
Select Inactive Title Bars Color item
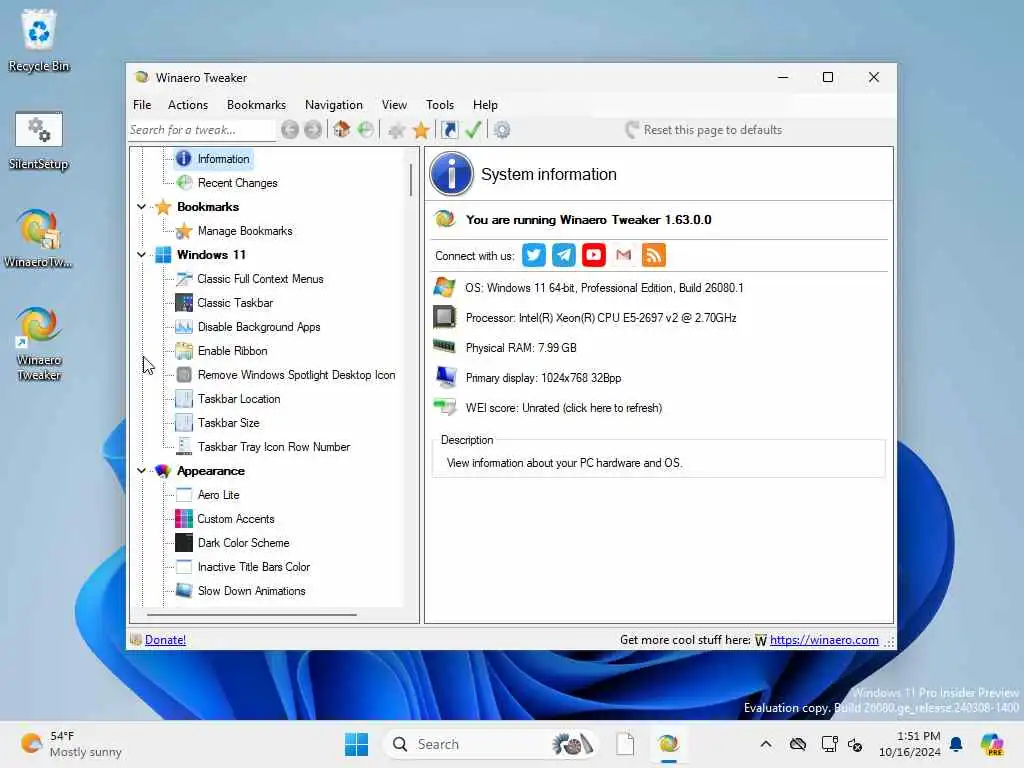(253, 567)
